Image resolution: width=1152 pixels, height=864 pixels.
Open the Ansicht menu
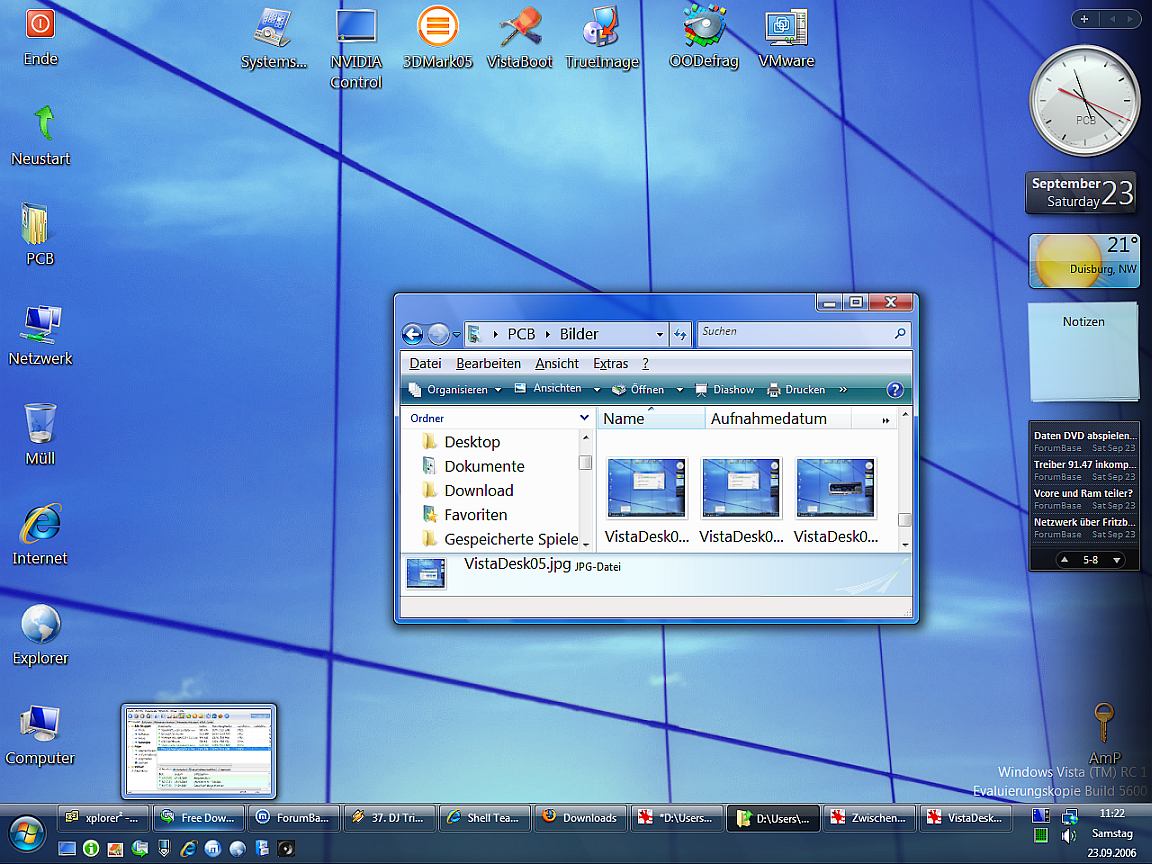tap(557, 363)
